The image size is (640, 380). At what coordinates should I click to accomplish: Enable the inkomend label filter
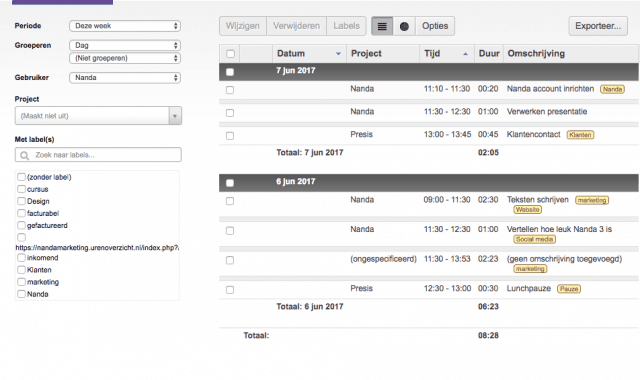click(x=21, y=258)
